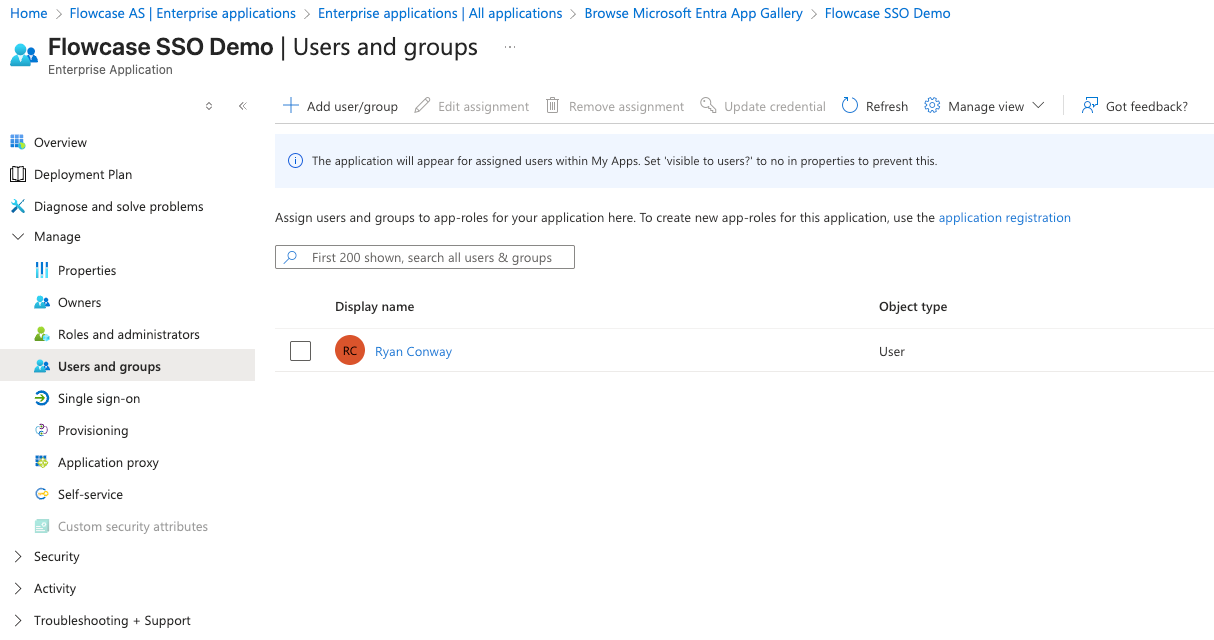Viewport: 1214px width, 640px height.
Task: Tick the checkbox for Ryan Conway
Action: [300, 351]
